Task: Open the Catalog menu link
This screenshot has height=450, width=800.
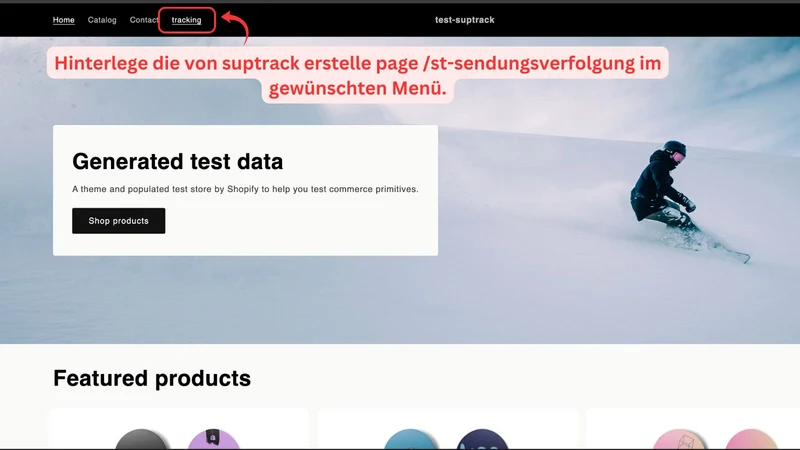Action: pos(102,20)
